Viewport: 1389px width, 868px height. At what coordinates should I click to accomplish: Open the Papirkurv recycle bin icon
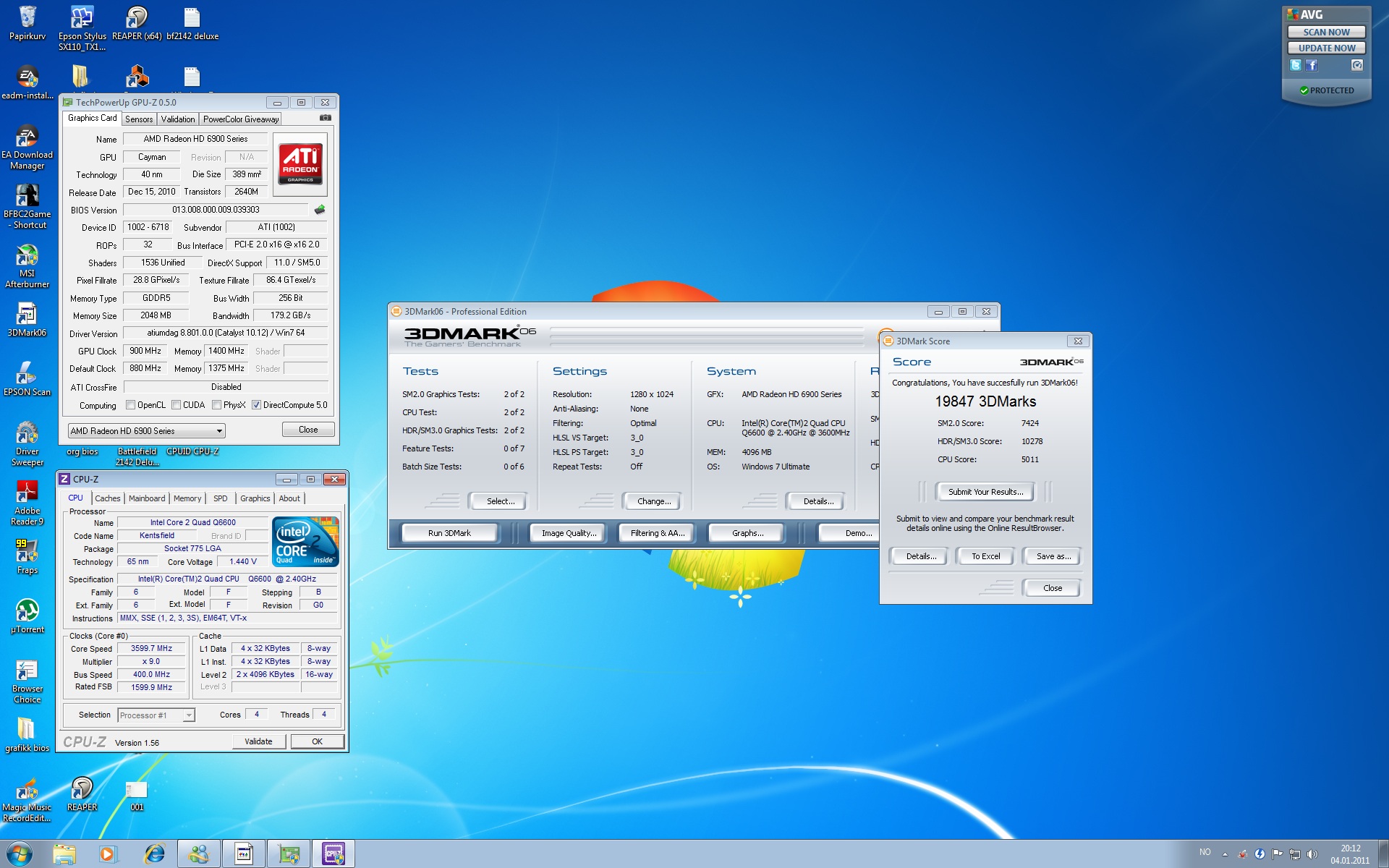pyautogui.click(x=27, y=22)
